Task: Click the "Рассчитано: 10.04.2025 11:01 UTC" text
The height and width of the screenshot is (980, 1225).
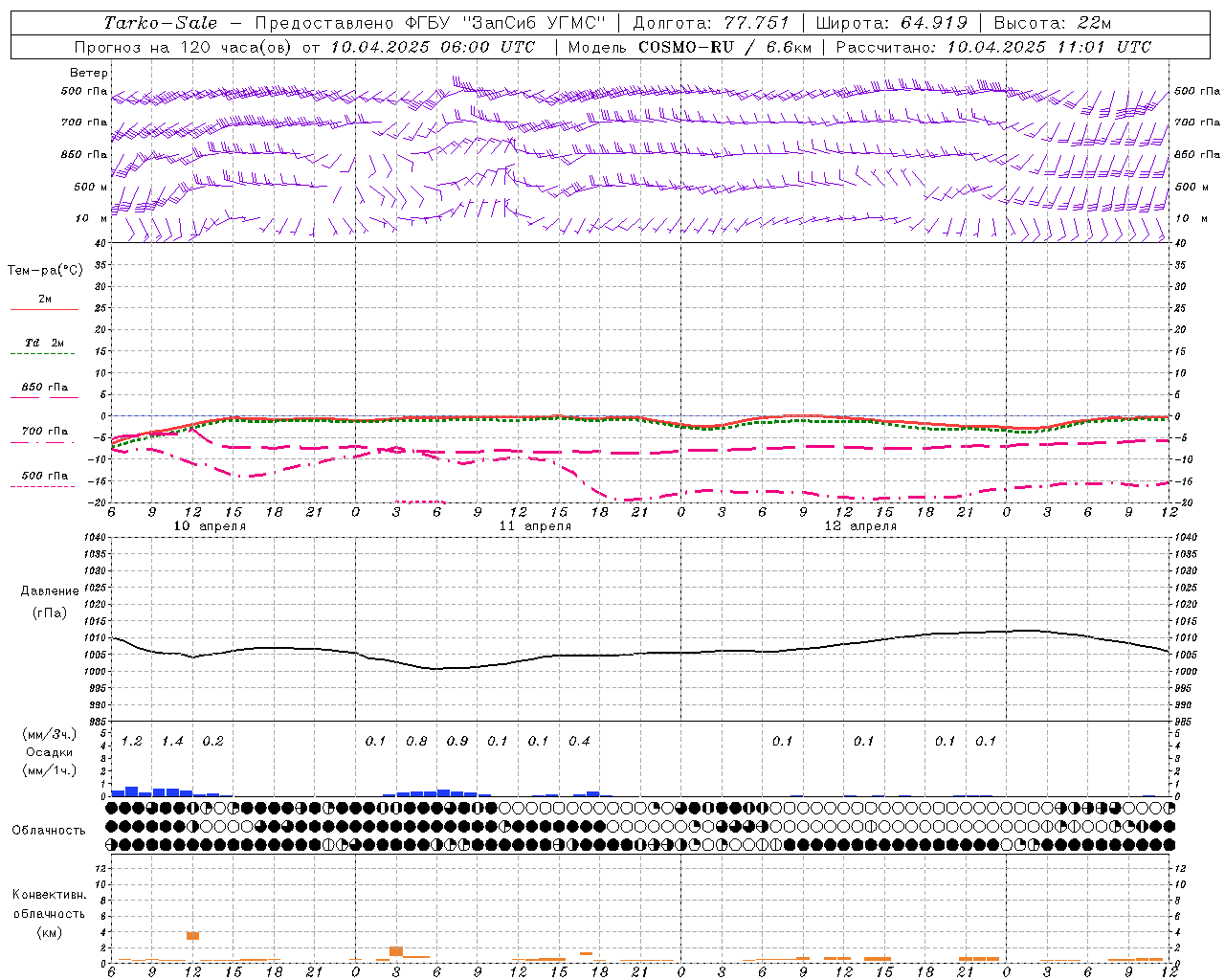Action: 993,47
